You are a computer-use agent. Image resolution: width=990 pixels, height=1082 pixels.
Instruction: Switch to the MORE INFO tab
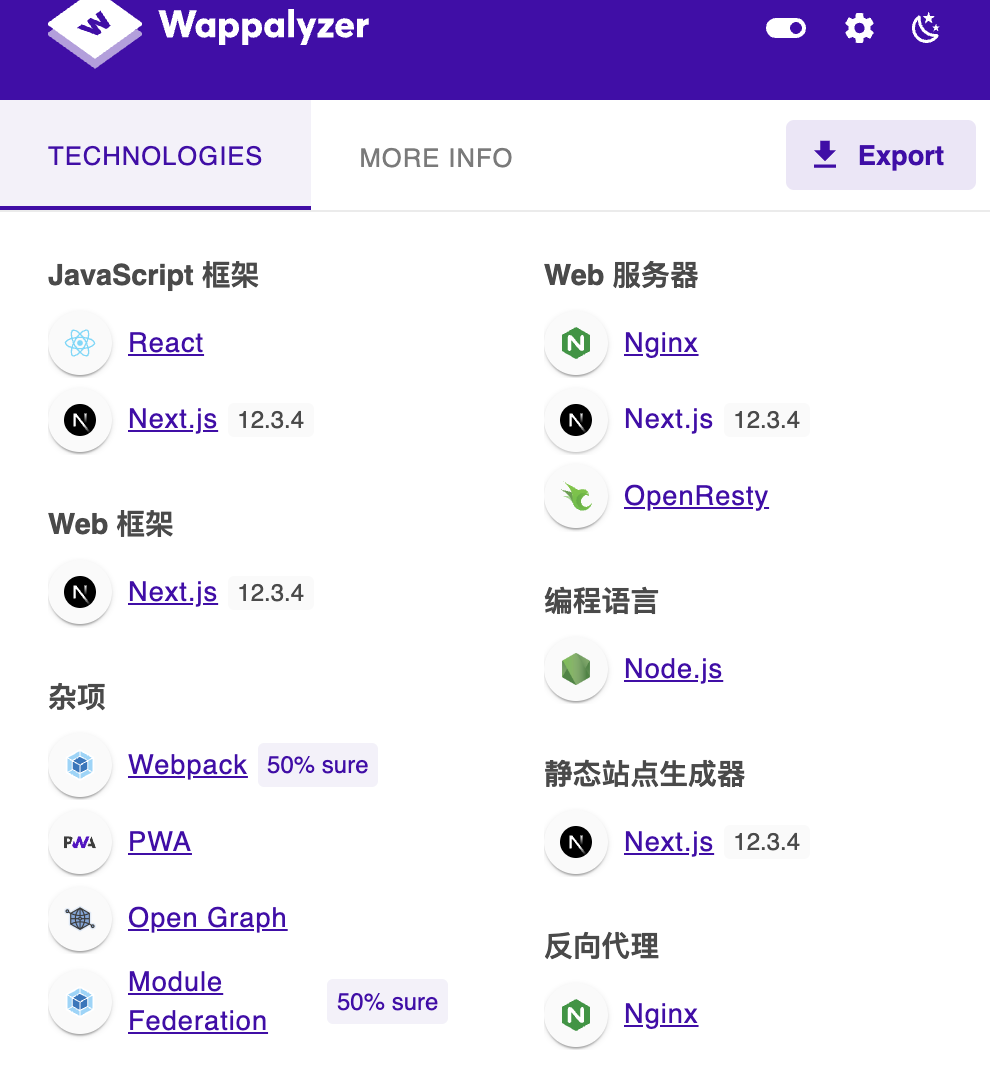tap(436, 158)
